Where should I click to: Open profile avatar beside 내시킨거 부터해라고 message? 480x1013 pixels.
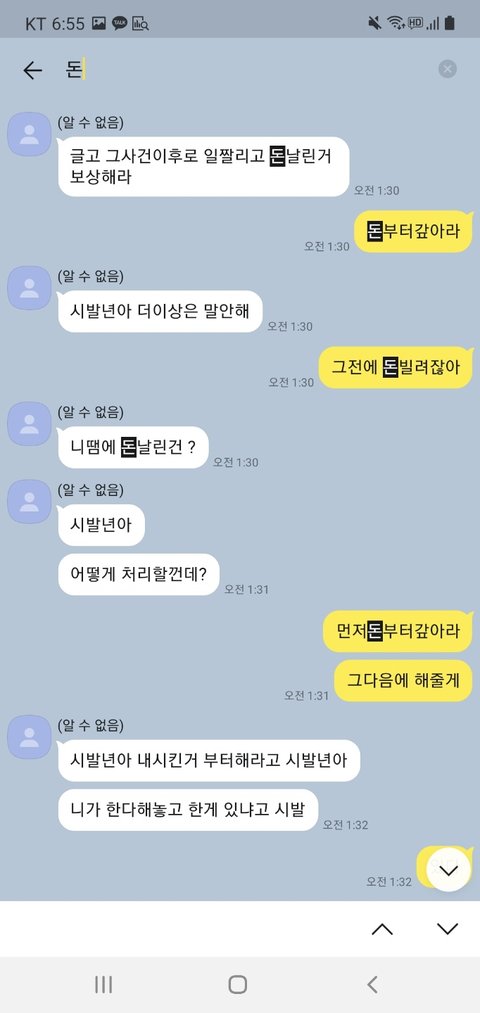click(x=29, y=736)
